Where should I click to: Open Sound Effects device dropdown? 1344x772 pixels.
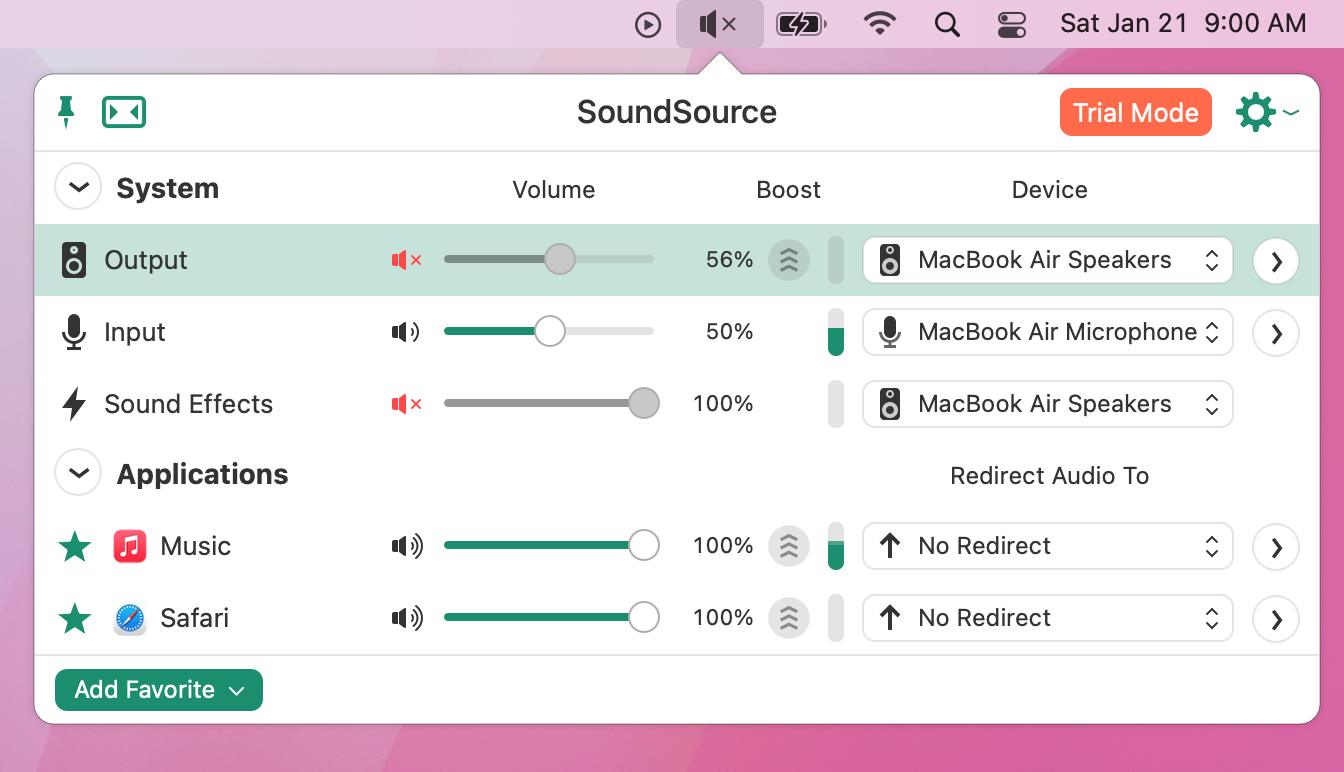[1047, 404]
